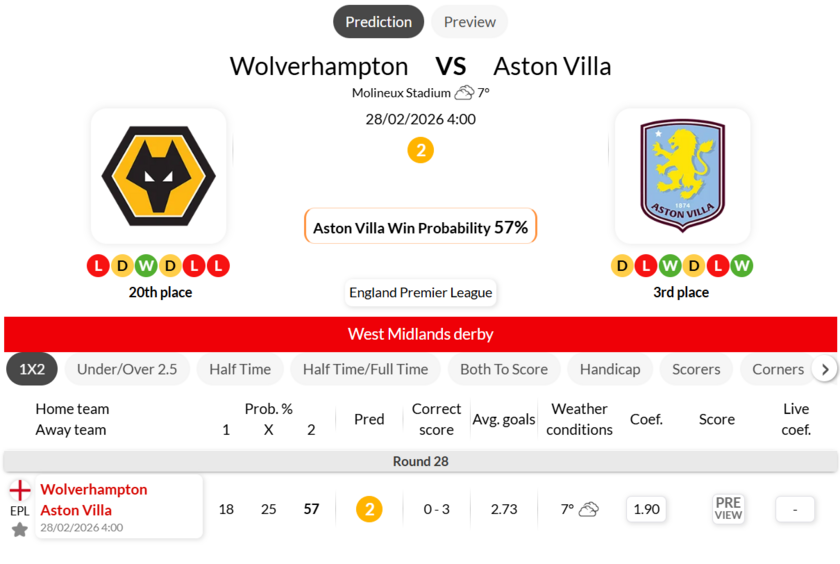The image size is (840, 564).
Task: Click the PRE VIEW score icon
Action: [x=728, y=509]
